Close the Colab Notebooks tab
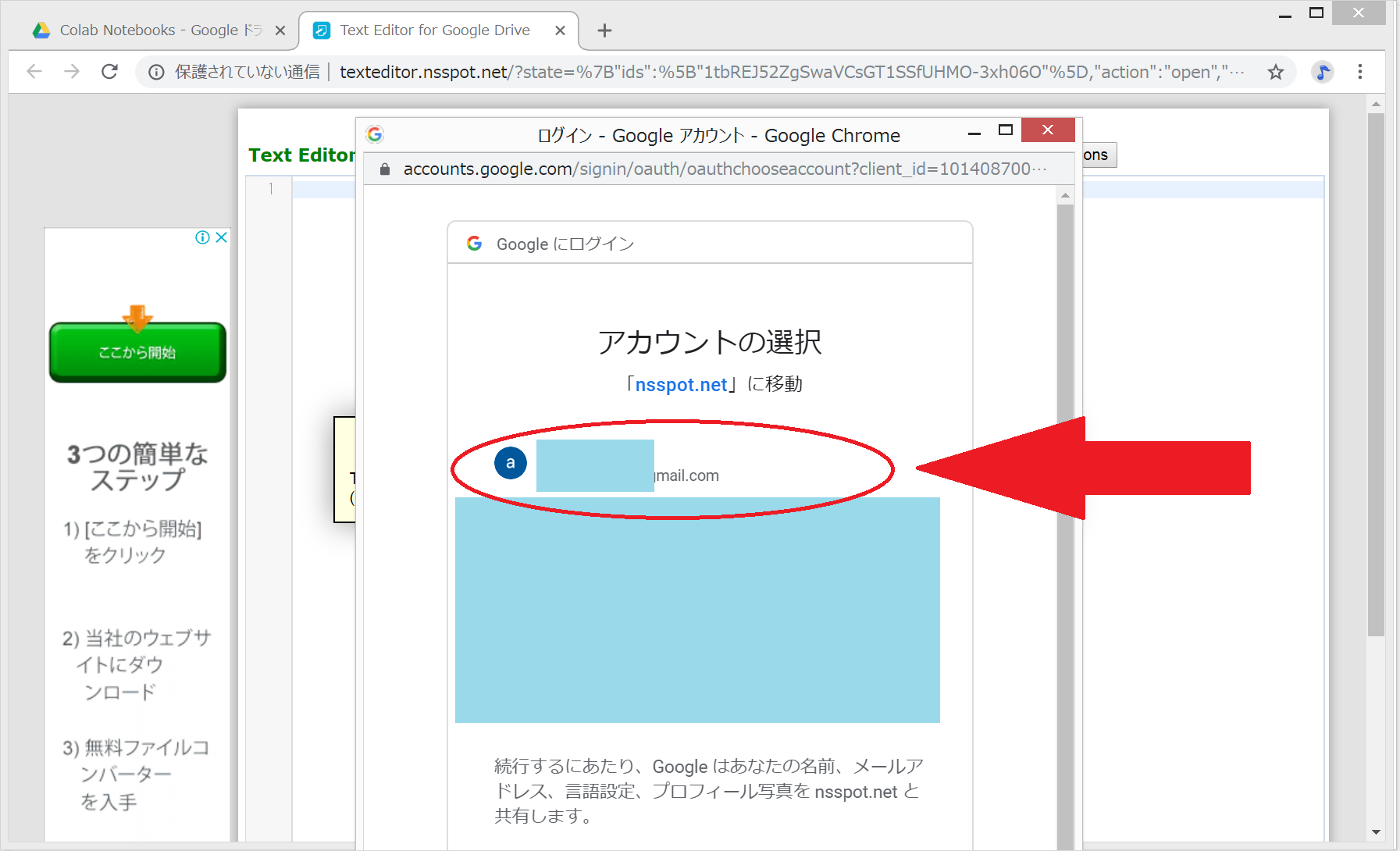This screenshot has width=1400, height=851. [x=280, y=30]
